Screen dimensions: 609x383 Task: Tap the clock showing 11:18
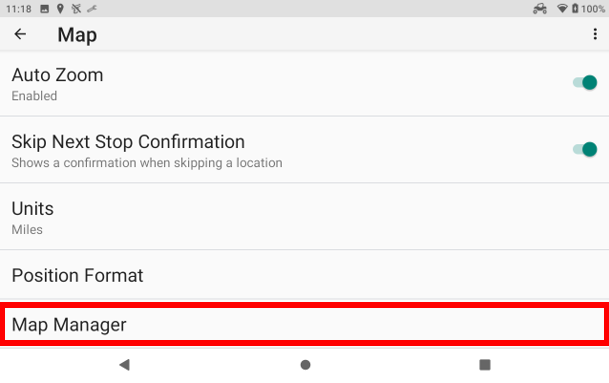pyautogui.click(x=19, y=9)
